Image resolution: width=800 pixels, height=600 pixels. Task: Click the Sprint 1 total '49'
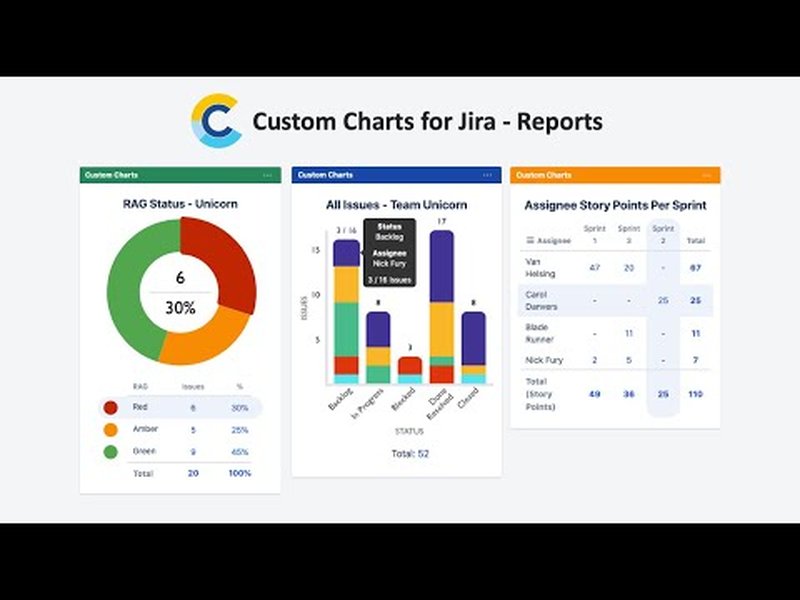(x=594, y=394)
